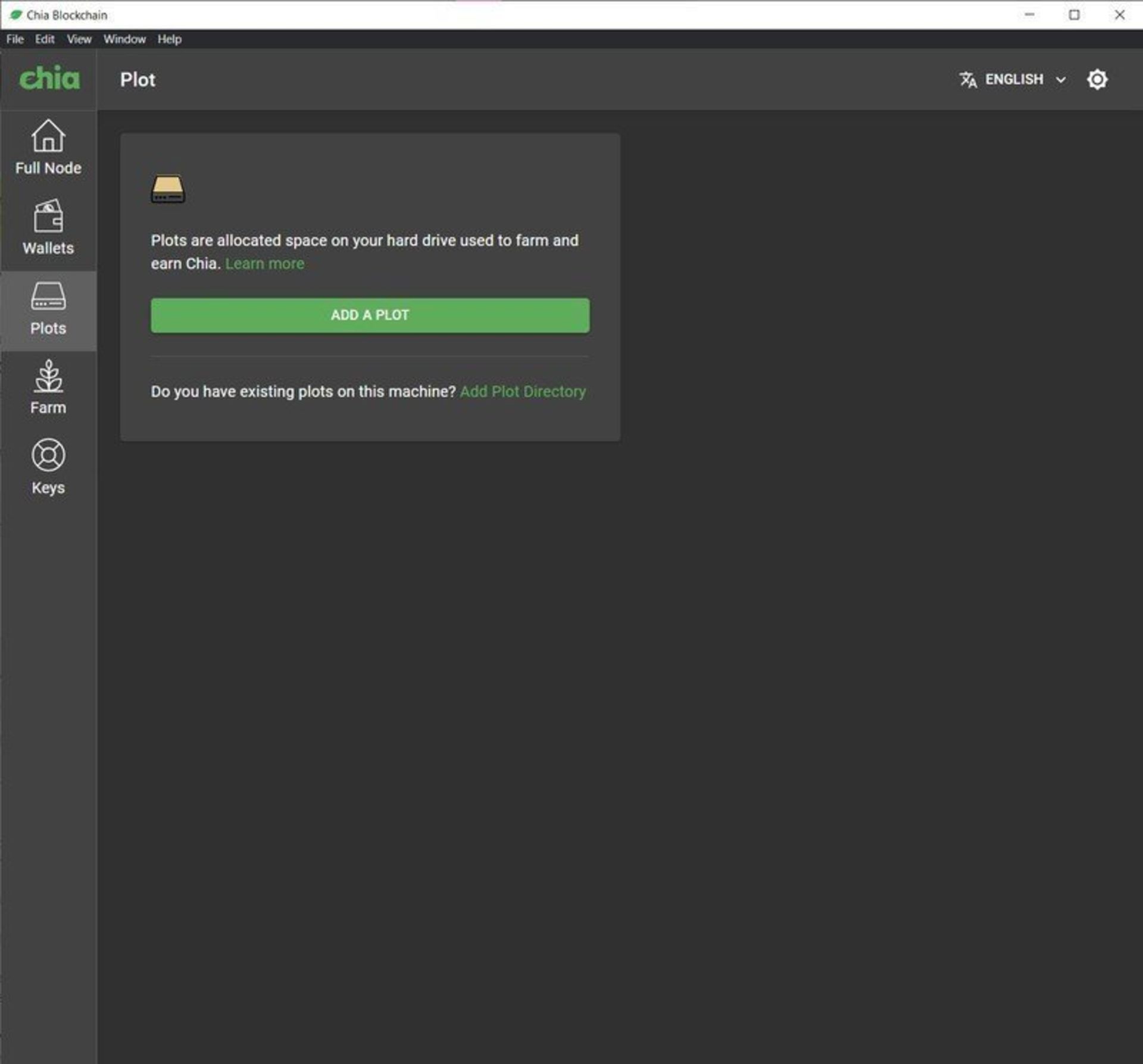Click the Add Plot Directory link
Viewport: 1143px width, 1064px height.
point(523,392)
